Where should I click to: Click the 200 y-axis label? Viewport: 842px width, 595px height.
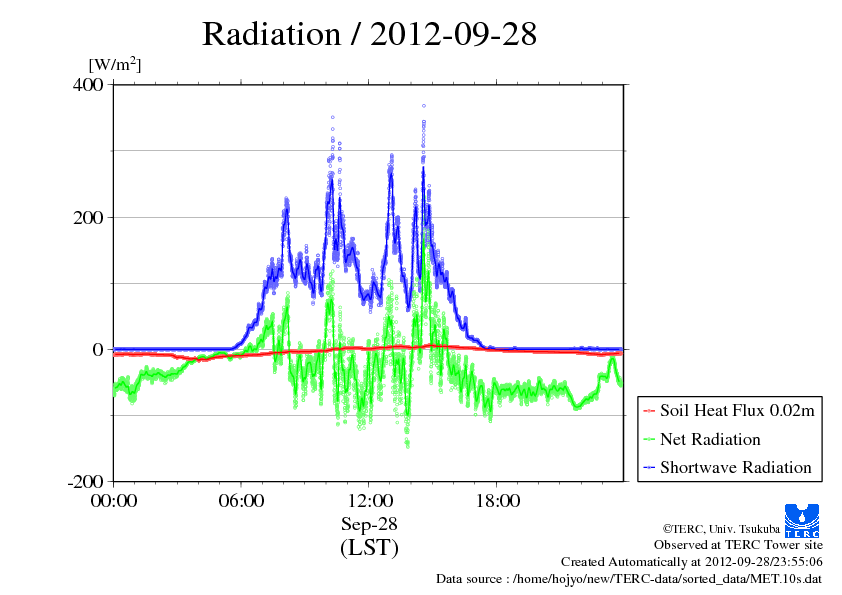coord(88,217)
